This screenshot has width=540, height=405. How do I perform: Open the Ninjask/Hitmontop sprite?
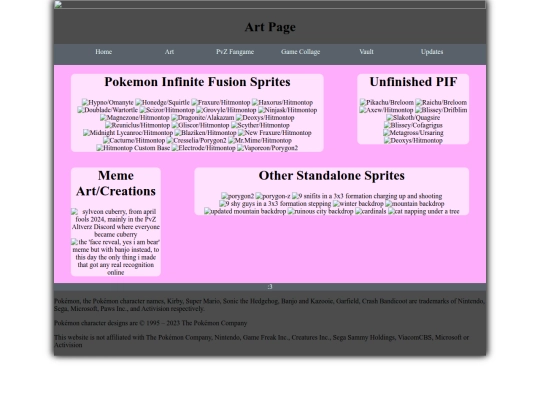(x=288, y=110)
